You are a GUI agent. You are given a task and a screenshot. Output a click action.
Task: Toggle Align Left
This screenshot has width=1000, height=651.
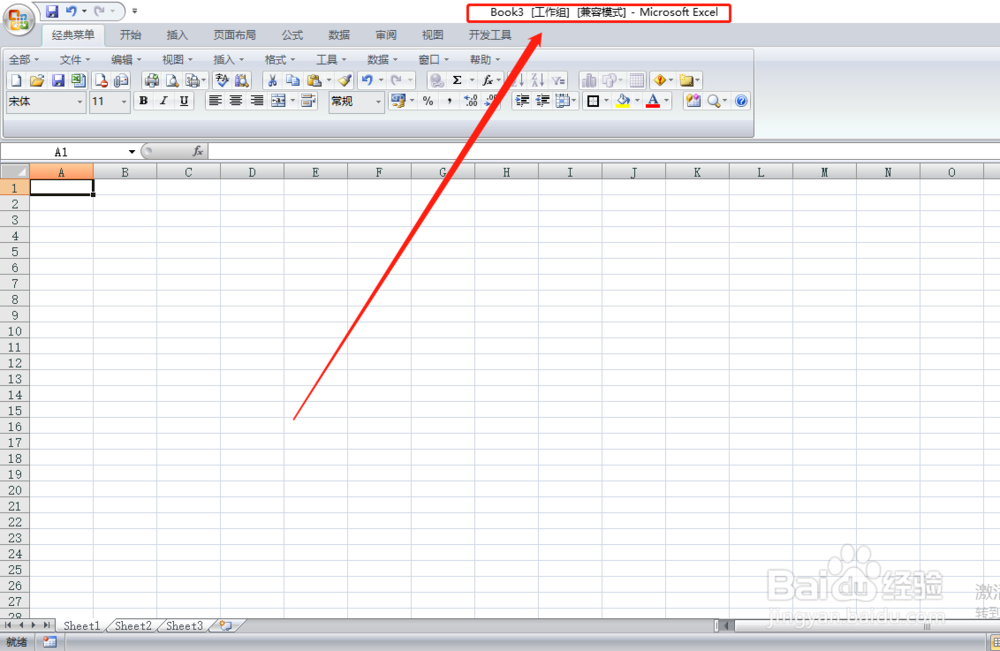tap(216, 101)
